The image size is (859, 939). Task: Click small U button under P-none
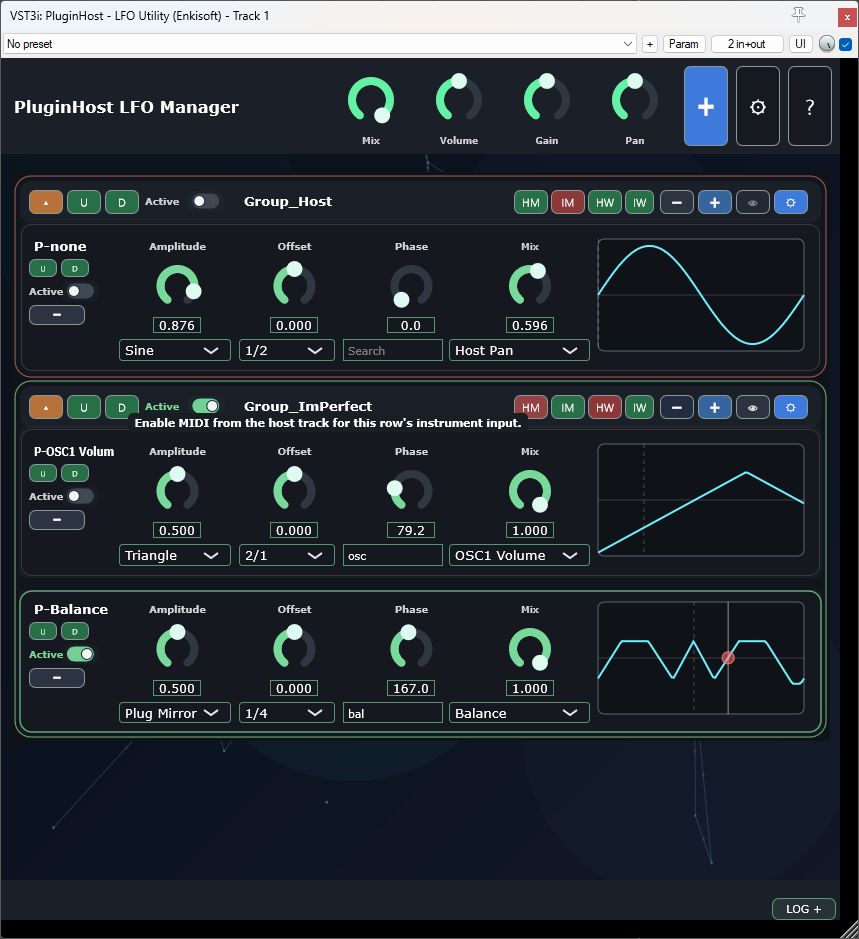pyautogui.click(x=43, y=268)
